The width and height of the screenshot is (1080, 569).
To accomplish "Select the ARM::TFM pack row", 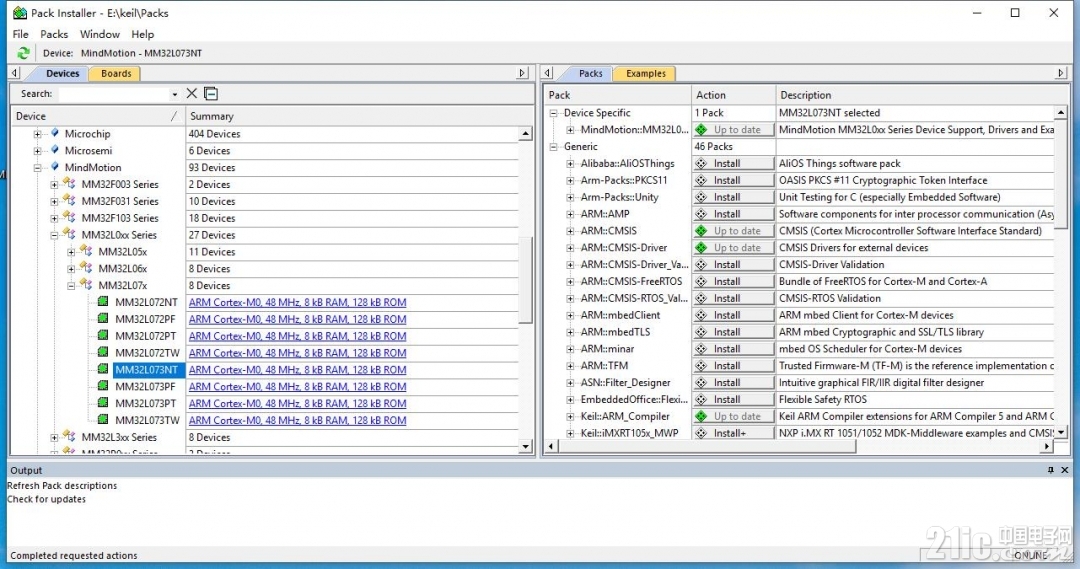I will pyautogui.click(x=604, y=365).
